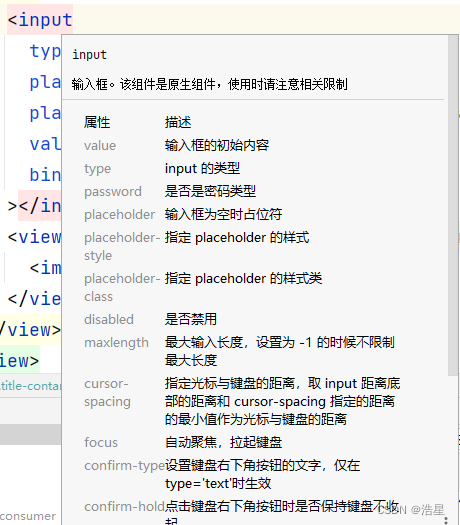Click the '属性' column header
The width and height of the screenshot is (460, 525).
click(x=97, y=122)
